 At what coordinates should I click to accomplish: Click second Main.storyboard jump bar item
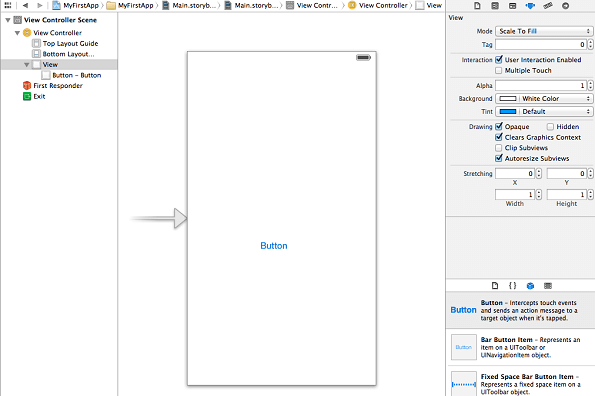[x=251, y=5]
